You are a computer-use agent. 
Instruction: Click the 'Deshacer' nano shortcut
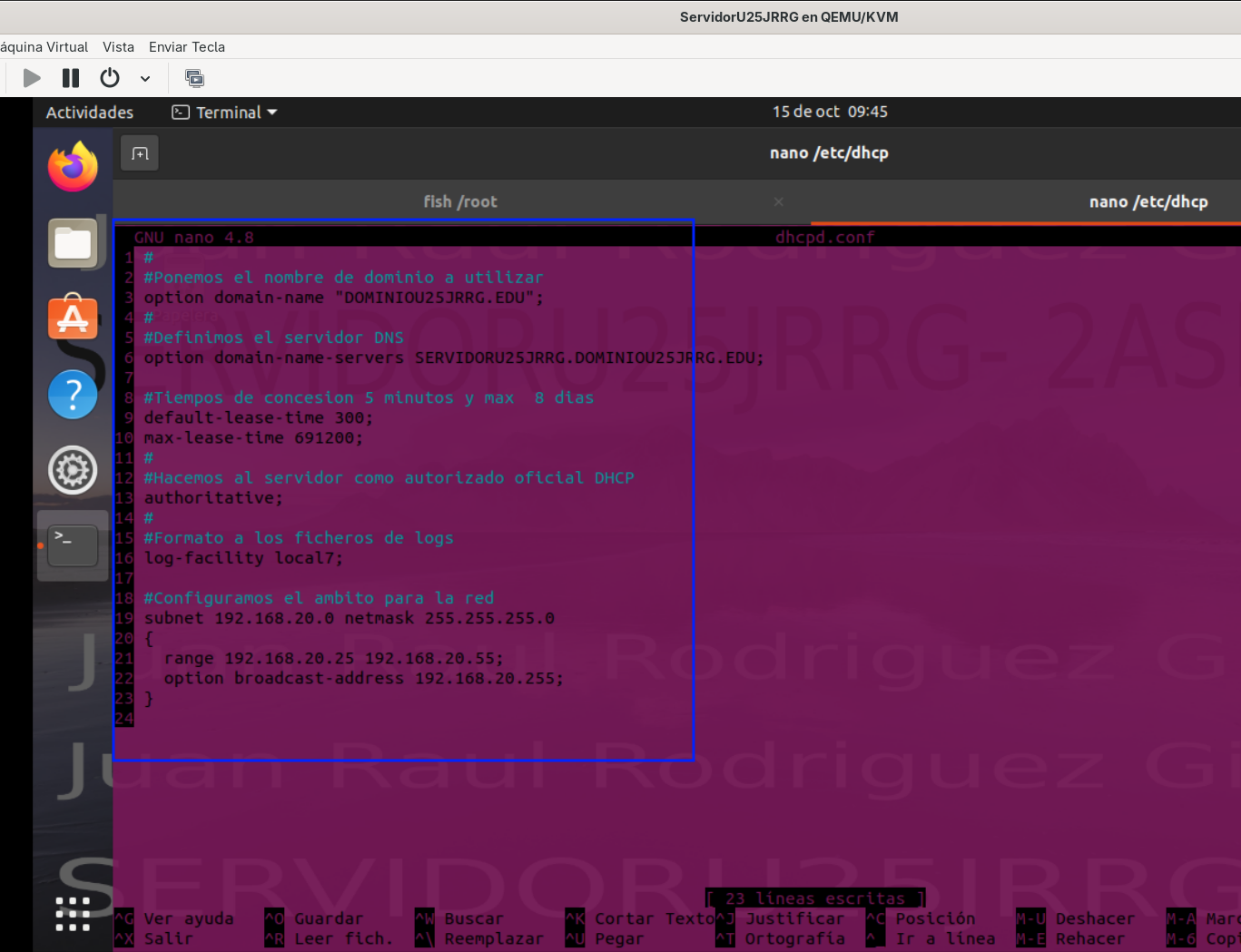coord(1095,918)
